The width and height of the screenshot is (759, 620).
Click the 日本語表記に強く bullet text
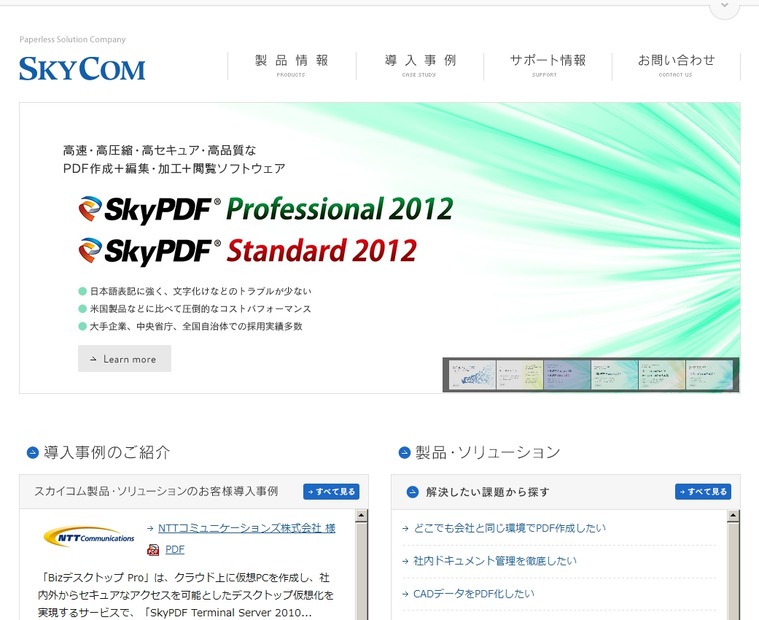coord(201,291)
